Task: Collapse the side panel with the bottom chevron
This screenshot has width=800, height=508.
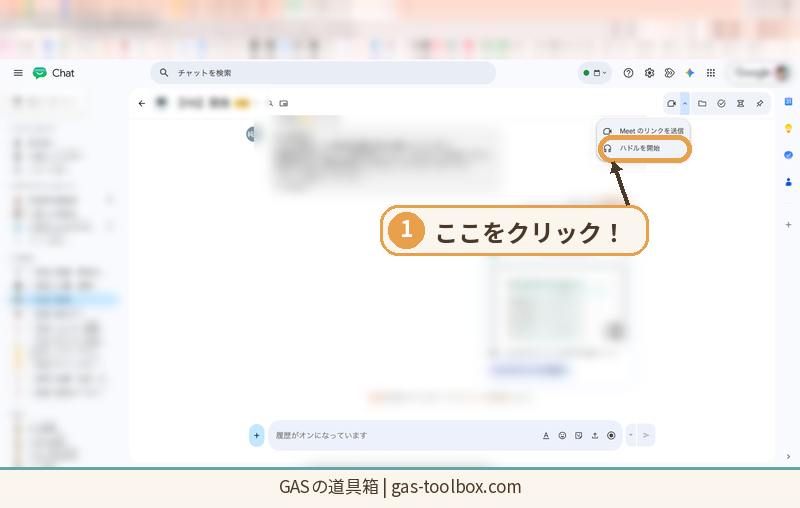Action: pos(788,456)
